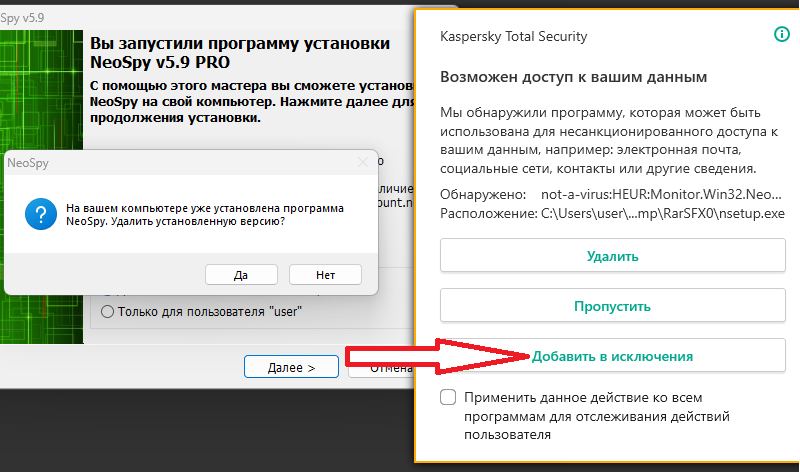The image size is (800, 472).
Task: Tick checkbox to apply action to all tracking programs
Action: (x=448, y=397)
